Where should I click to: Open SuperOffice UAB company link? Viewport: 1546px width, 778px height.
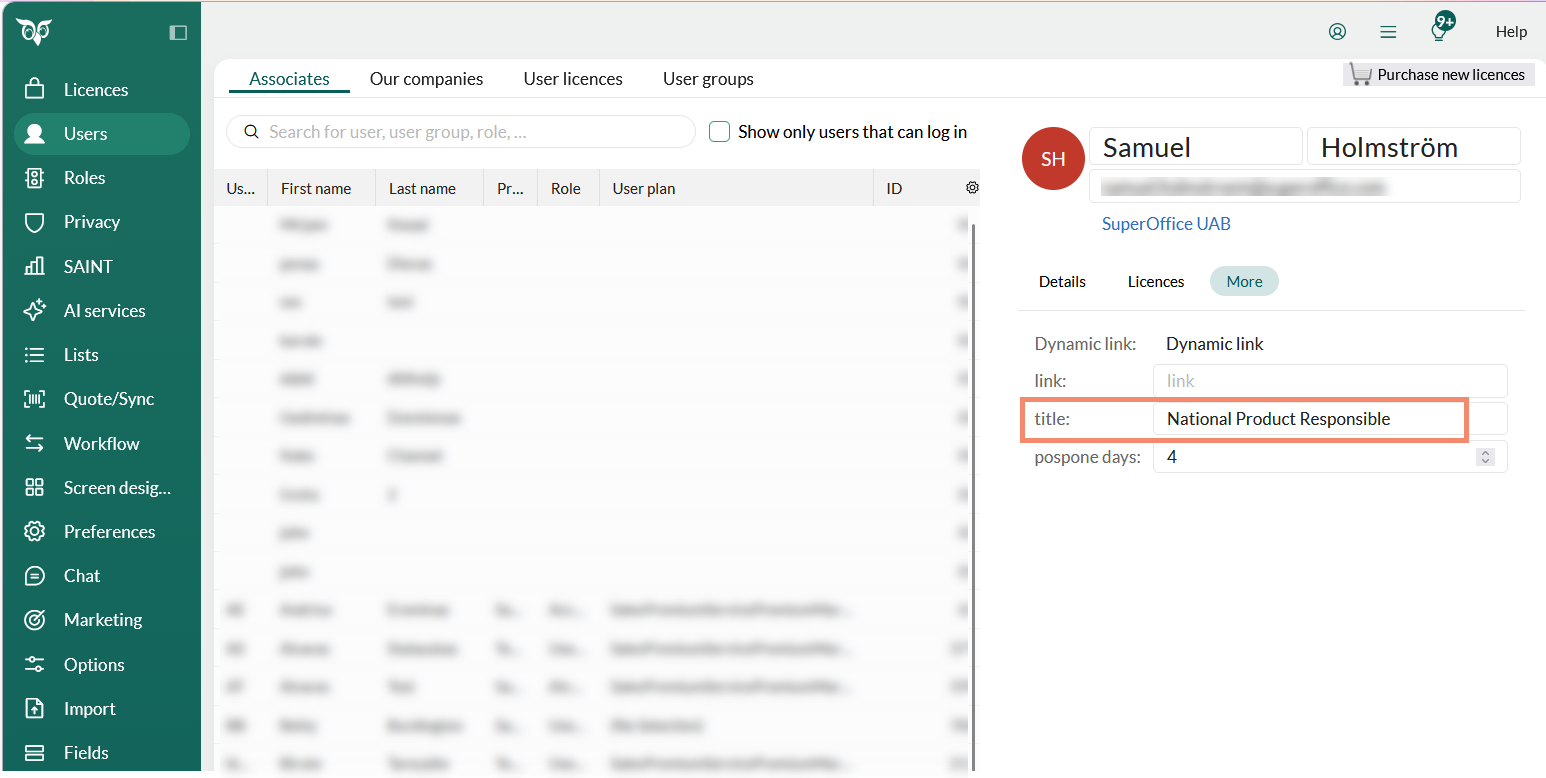click(x=1166, y=224)
